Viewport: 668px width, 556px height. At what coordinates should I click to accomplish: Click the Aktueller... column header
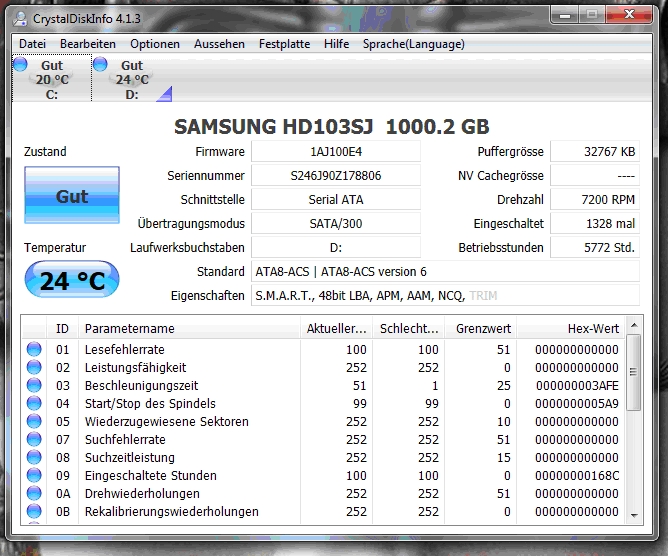(337, 328)
